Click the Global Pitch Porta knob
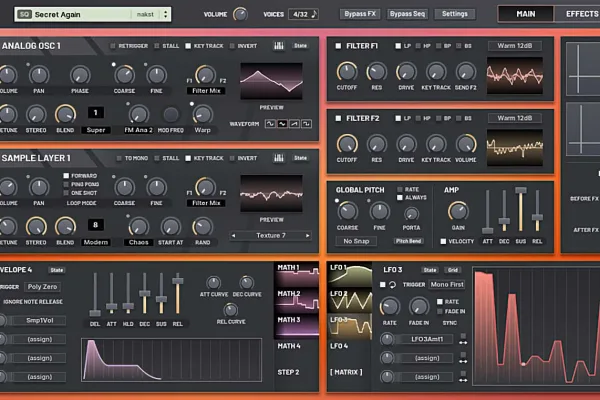This screenshot has height=400, width=600. [x=411, y=214]
